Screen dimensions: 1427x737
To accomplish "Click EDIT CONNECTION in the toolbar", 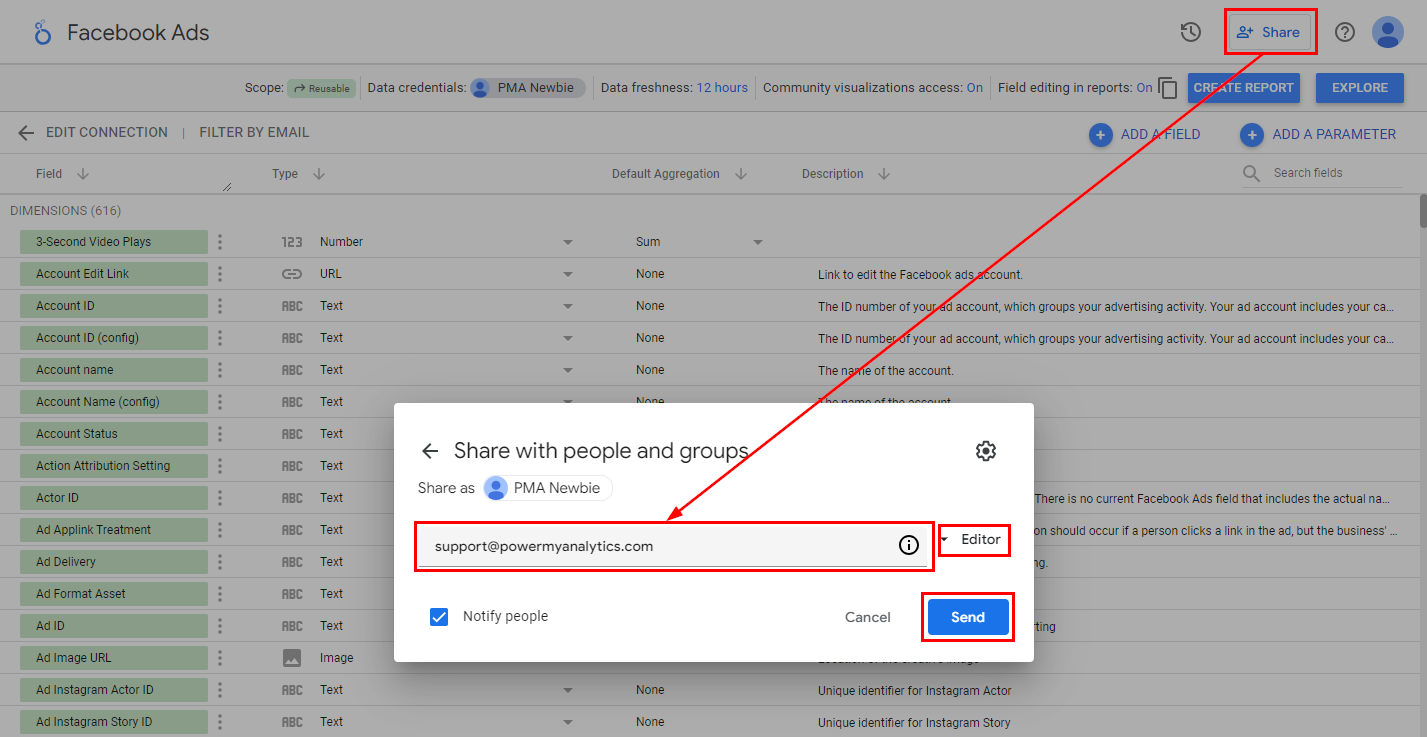I will click(106, 132).
